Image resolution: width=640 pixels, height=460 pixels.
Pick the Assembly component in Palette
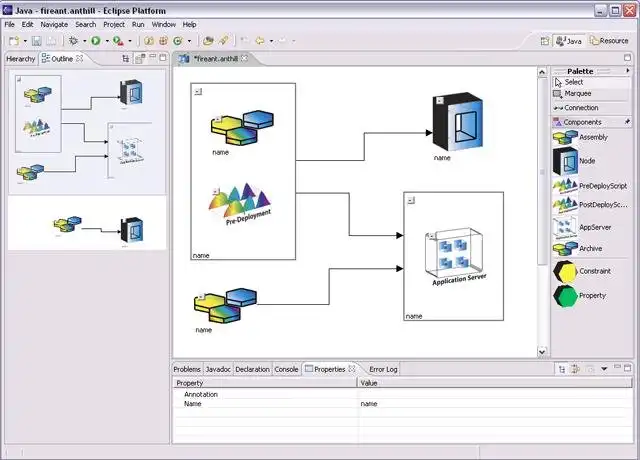(592, 138)
